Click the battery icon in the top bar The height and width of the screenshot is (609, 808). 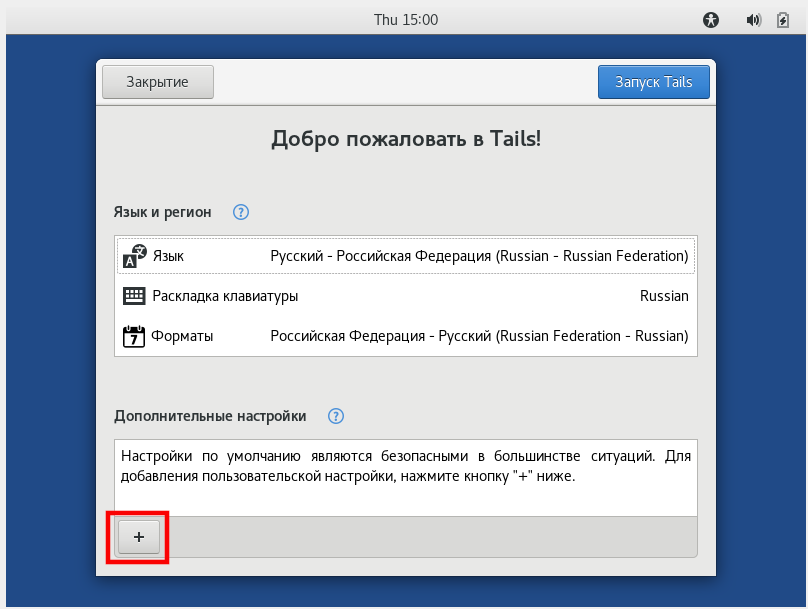(x=782, y=19)
